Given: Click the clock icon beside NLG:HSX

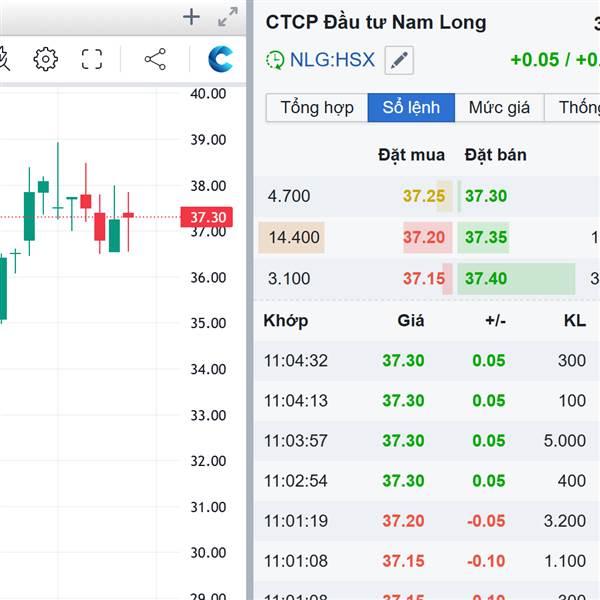Looking at the screenshot, I should pos(275,60).
